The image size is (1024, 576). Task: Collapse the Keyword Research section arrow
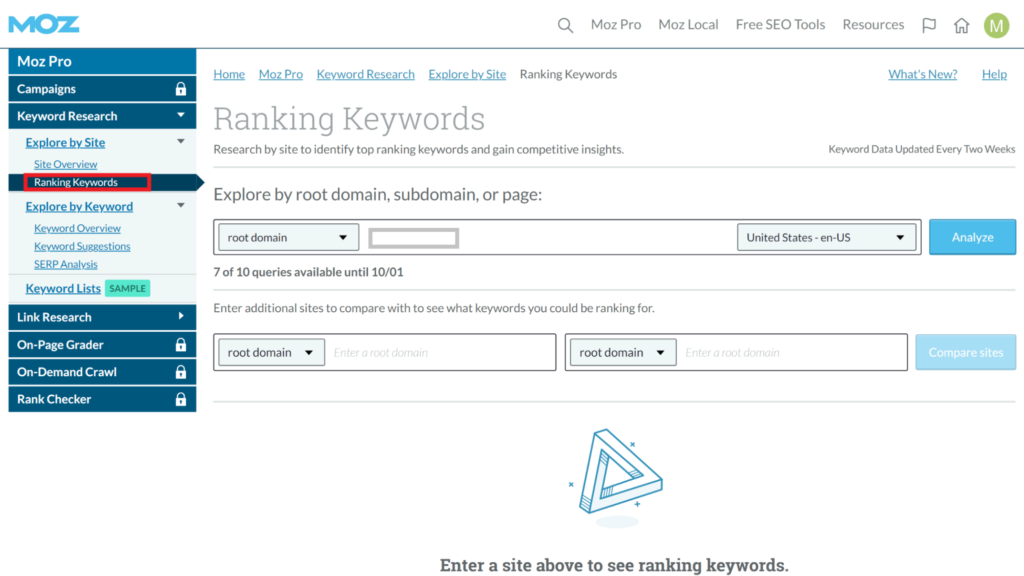(181, 116)
